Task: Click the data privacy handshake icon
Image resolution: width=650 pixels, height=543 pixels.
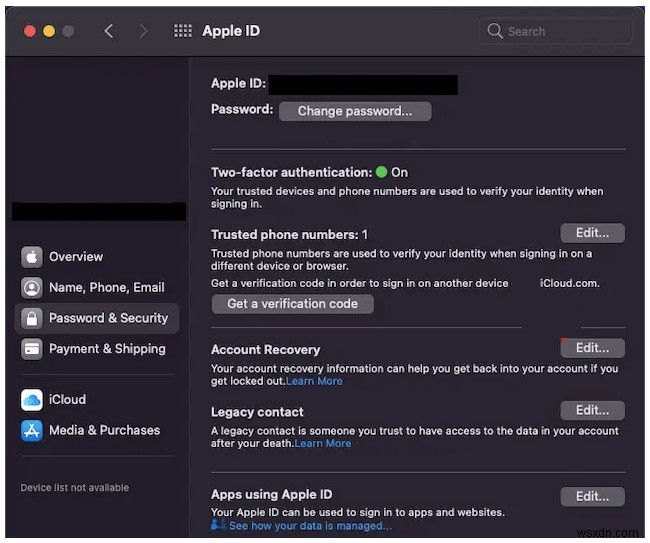Action: (218, 525)
